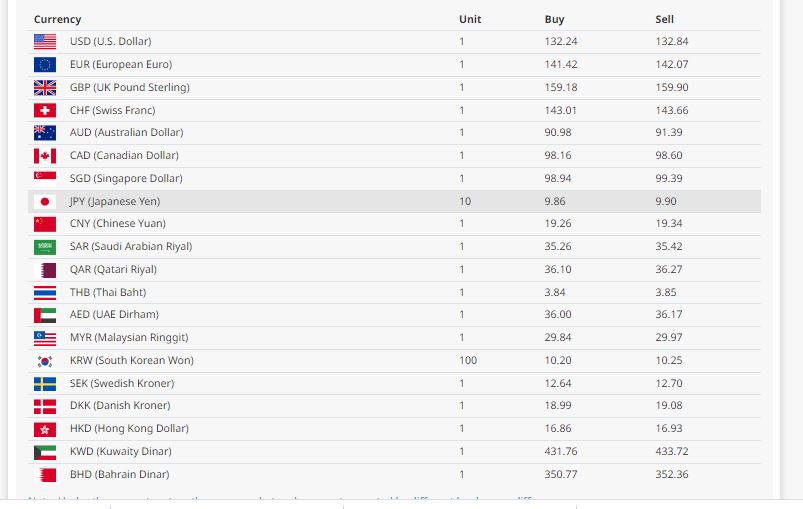Click the Unit column header

(x=470, y=19)
